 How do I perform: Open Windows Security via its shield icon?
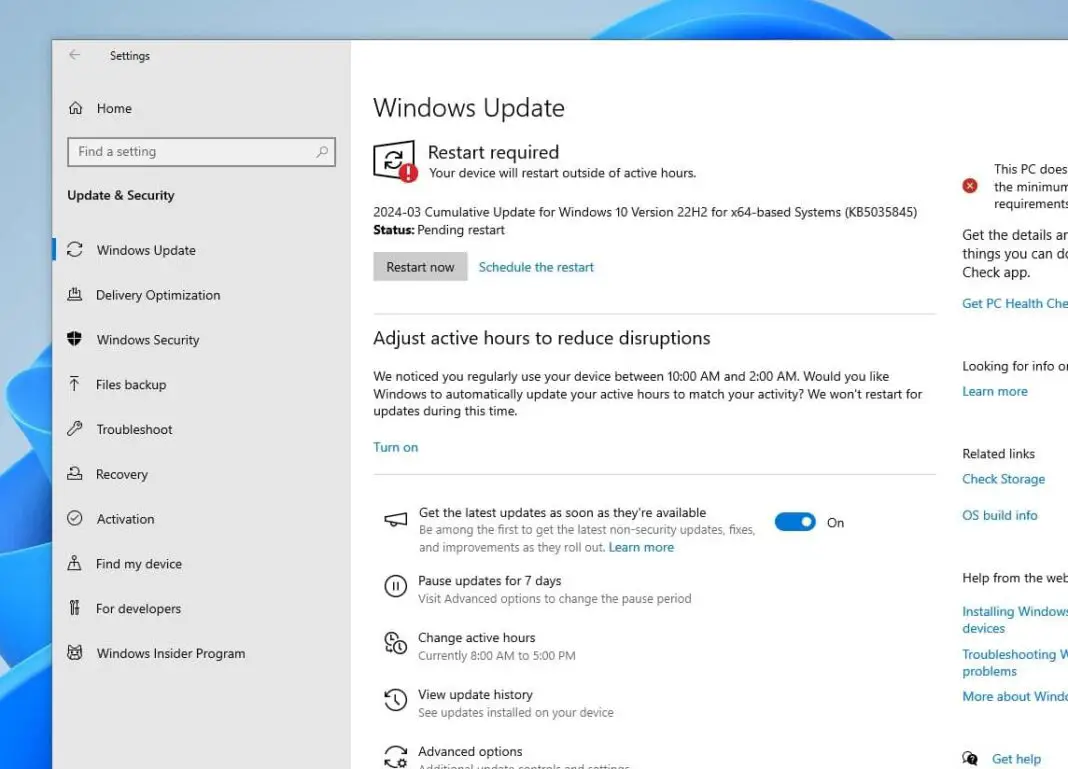point(75,339)
